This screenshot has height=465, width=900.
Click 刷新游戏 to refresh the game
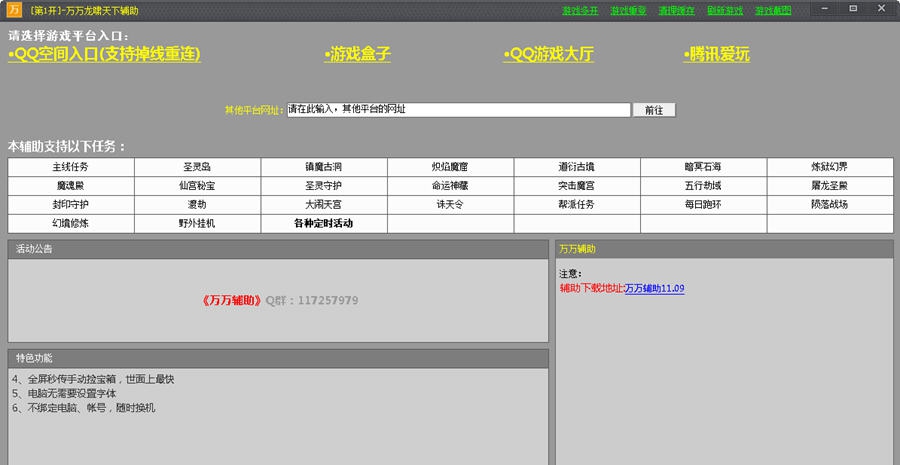point(725,11)
